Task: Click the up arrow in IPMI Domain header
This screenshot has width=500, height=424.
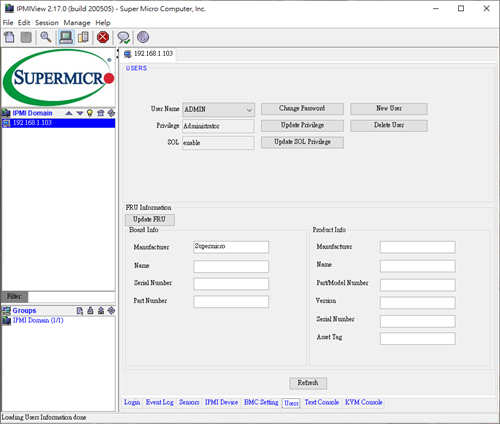Action: click(x=69, y=113)
